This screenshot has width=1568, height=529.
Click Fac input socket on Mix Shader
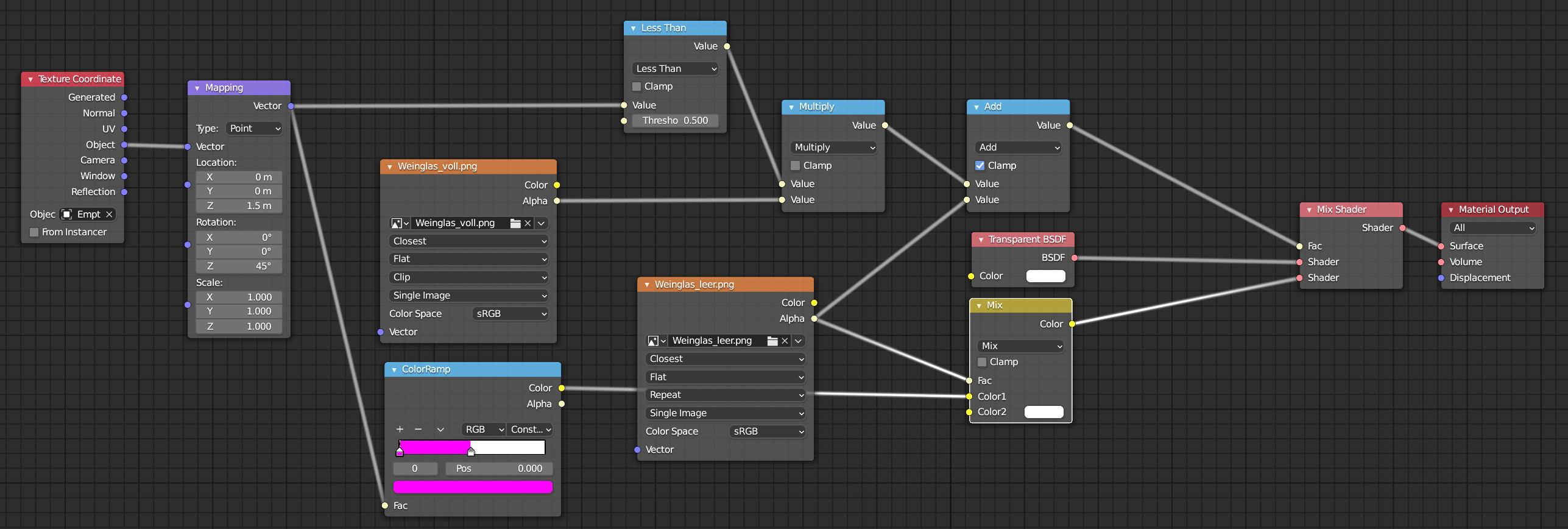point(1299,246)
